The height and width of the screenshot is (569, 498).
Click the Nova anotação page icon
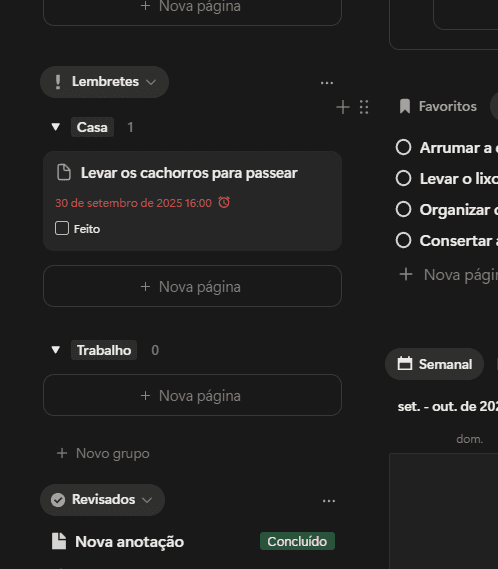point(59,541)
